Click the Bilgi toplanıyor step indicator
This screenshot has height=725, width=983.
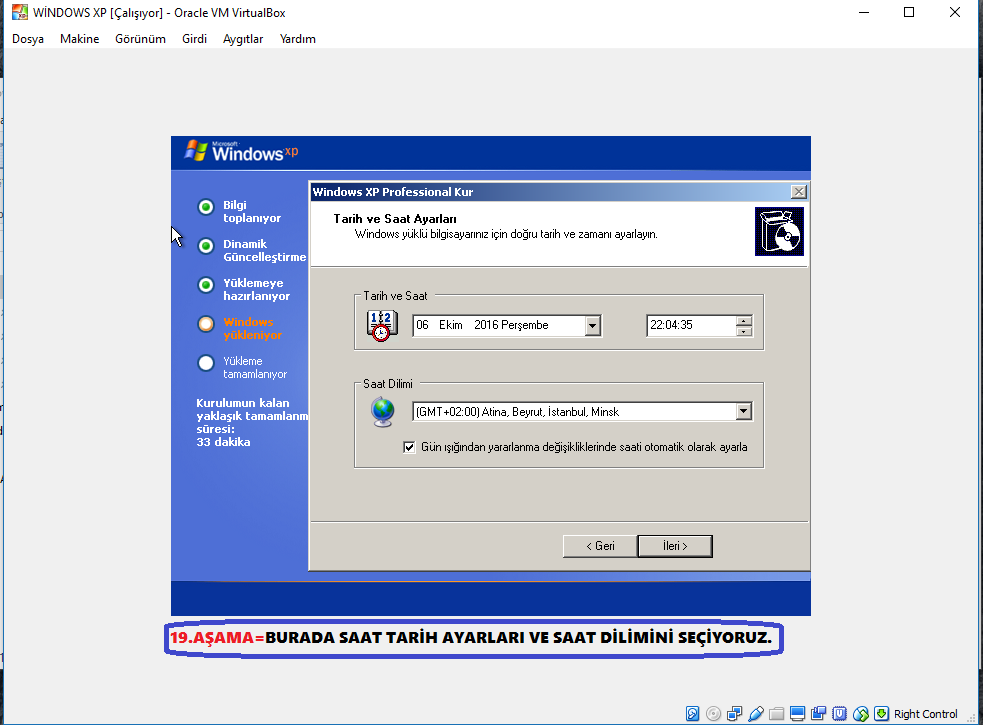206,207
